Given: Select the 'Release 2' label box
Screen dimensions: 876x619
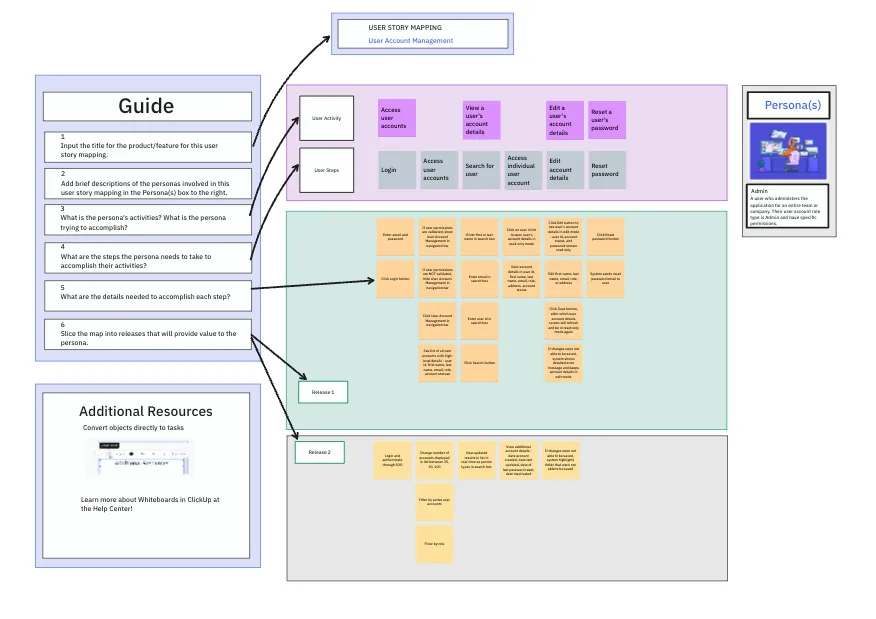Looking at the screenshot, I should 320,452.
